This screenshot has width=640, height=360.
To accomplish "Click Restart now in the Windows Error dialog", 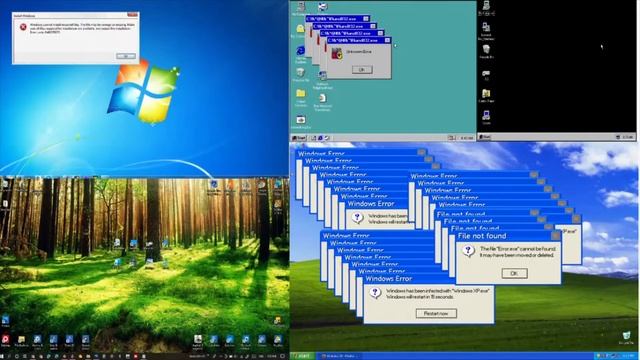I will click(436, 313).
